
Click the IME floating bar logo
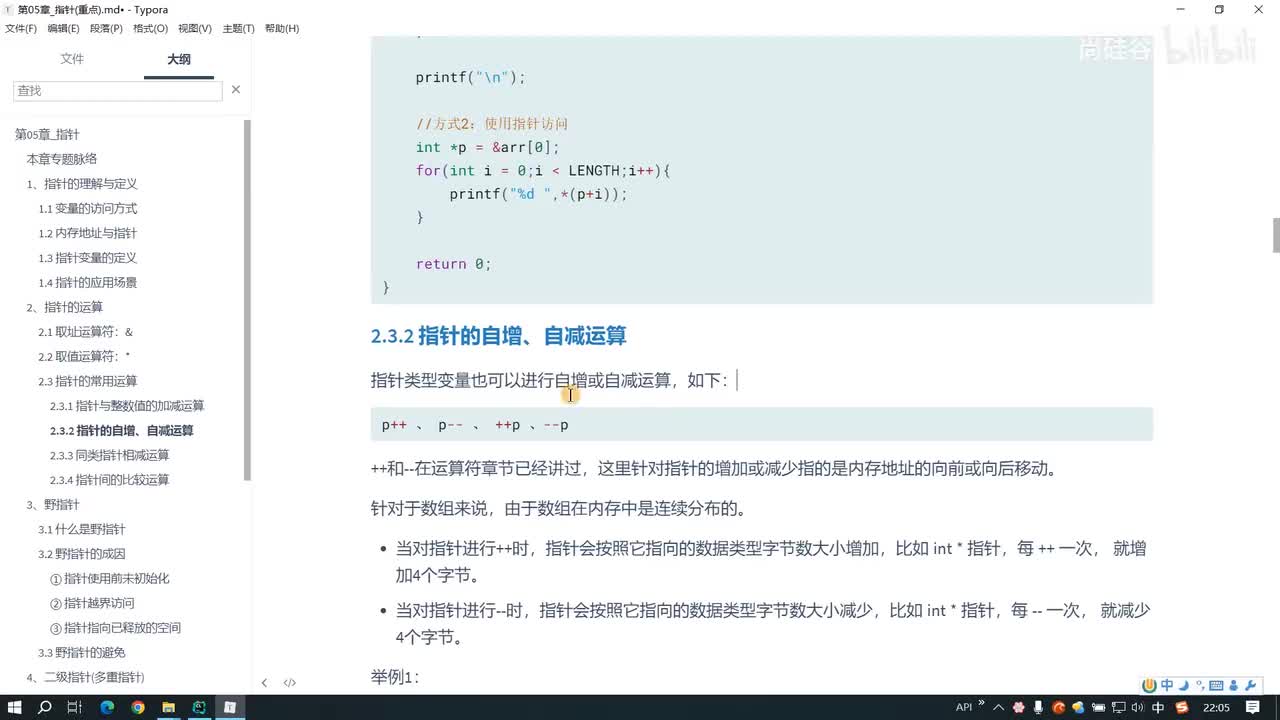pyautogui.click(x=1150, y=685)
